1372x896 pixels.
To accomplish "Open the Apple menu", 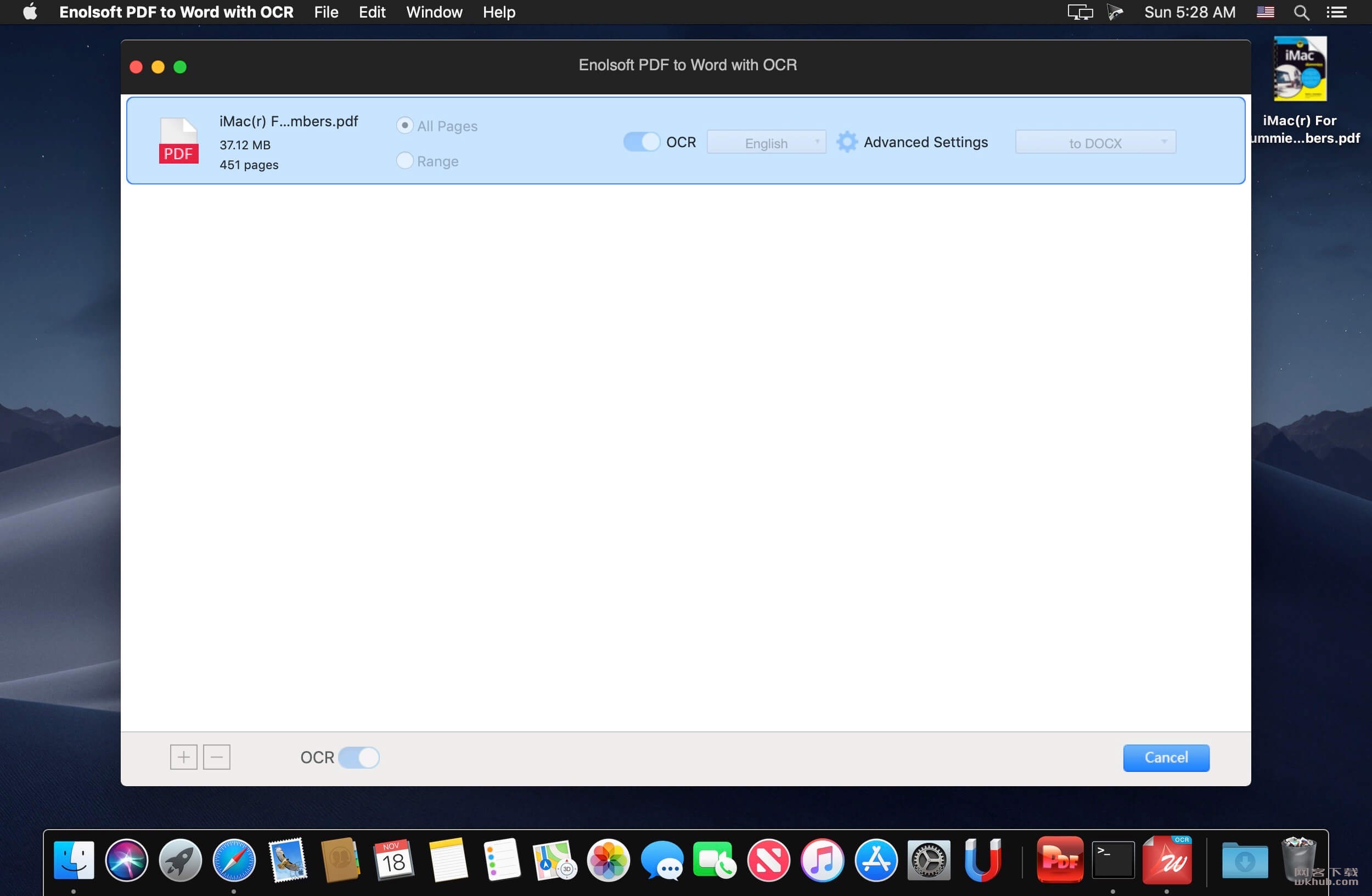I will [30, 12].
